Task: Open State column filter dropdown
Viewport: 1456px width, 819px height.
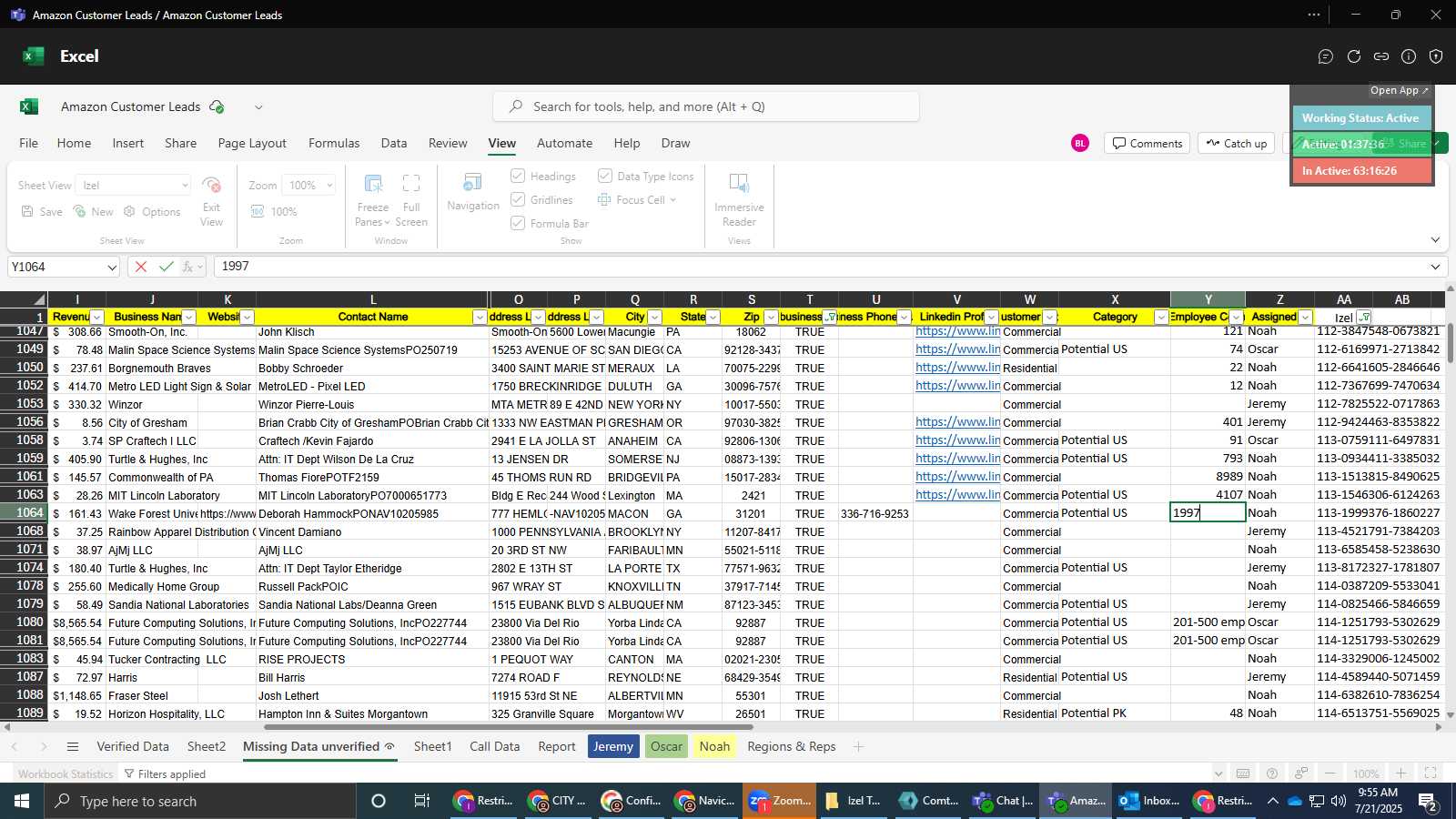Action: click(713, 317)
